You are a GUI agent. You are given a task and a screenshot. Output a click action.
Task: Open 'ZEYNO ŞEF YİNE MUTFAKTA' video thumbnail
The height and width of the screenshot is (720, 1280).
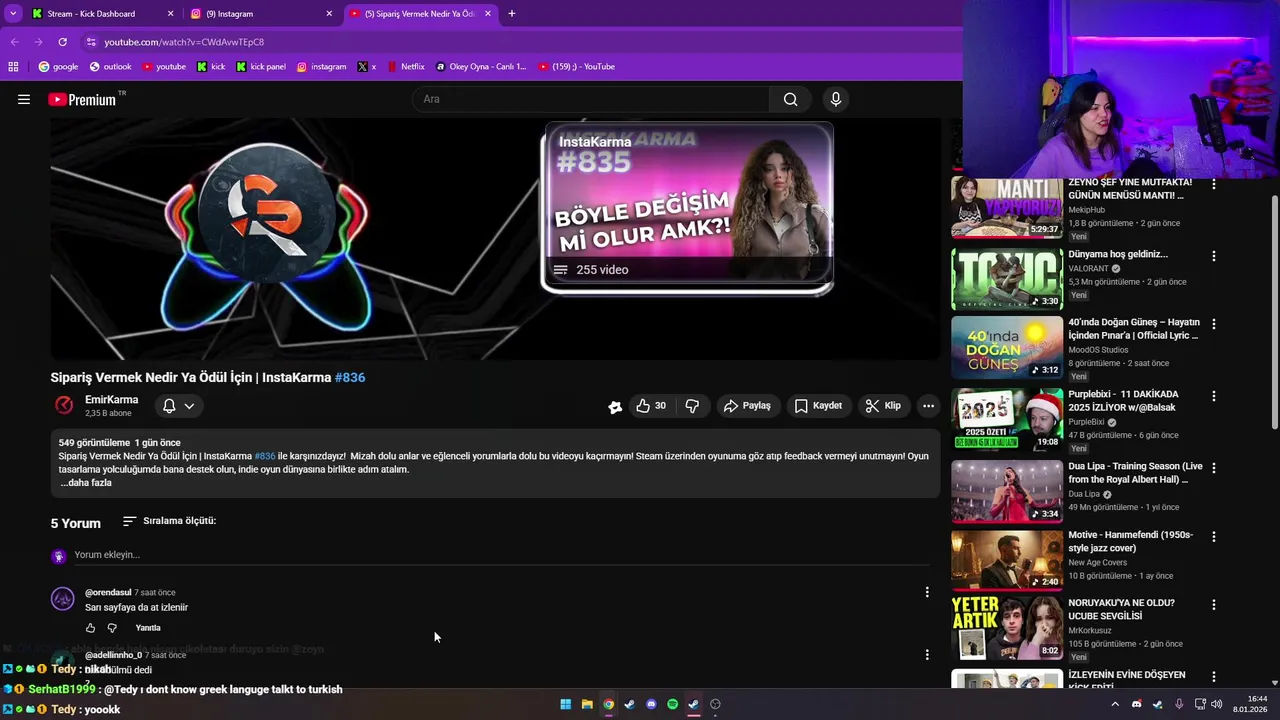1006,208
